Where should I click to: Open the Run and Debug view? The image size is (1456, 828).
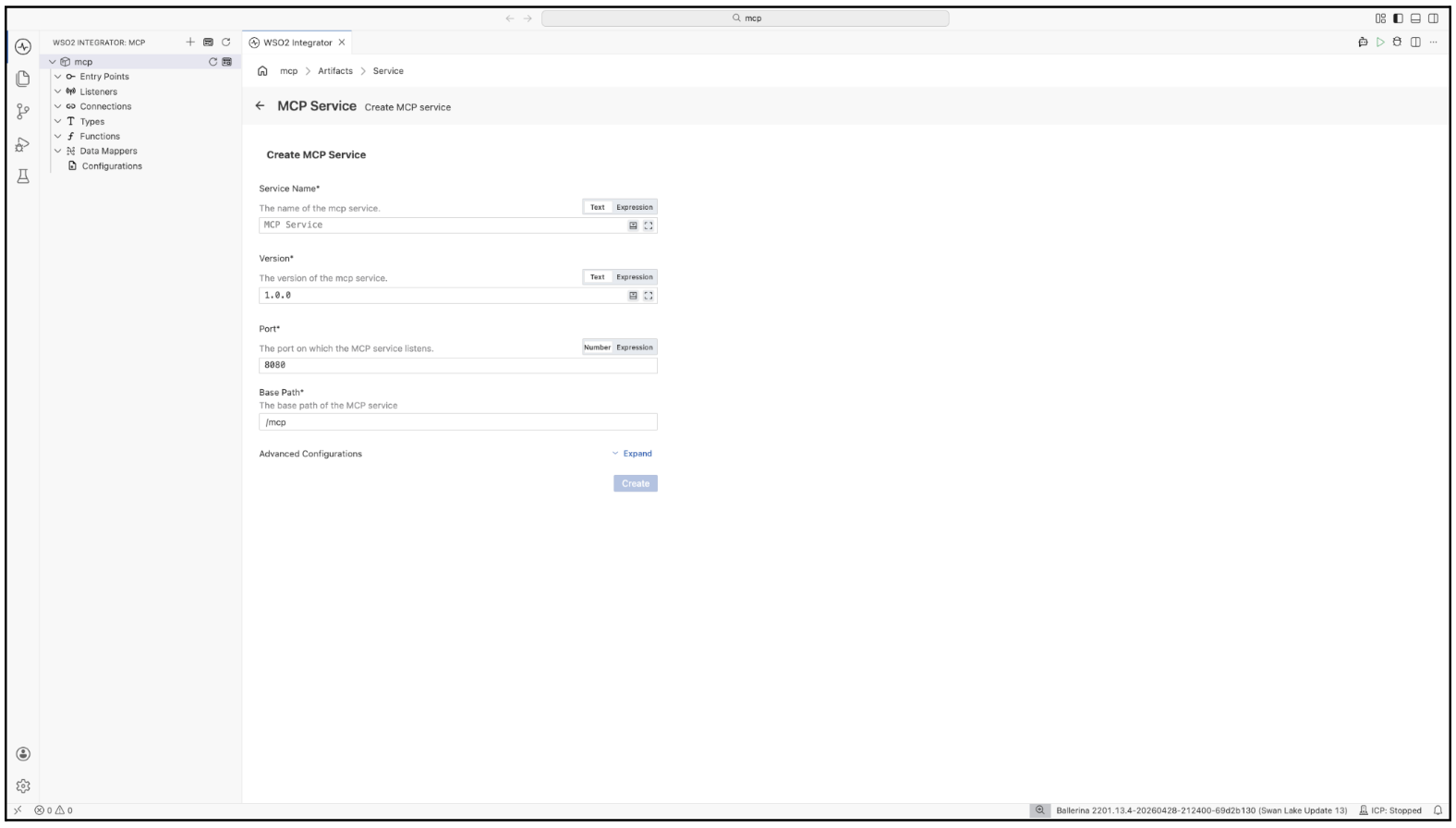(x=23, y=144)
